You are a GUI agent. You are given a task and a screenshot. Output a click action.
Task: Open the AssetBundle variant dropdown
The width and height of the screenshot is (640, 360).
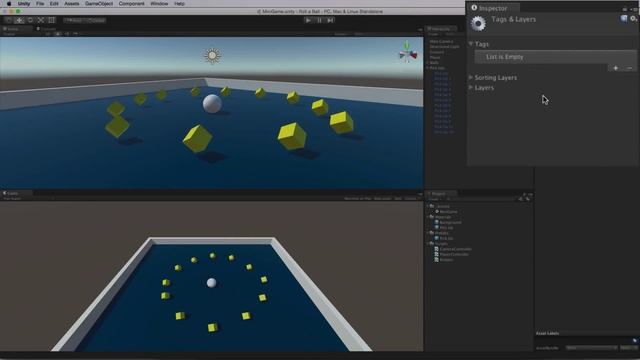point(628,348)
